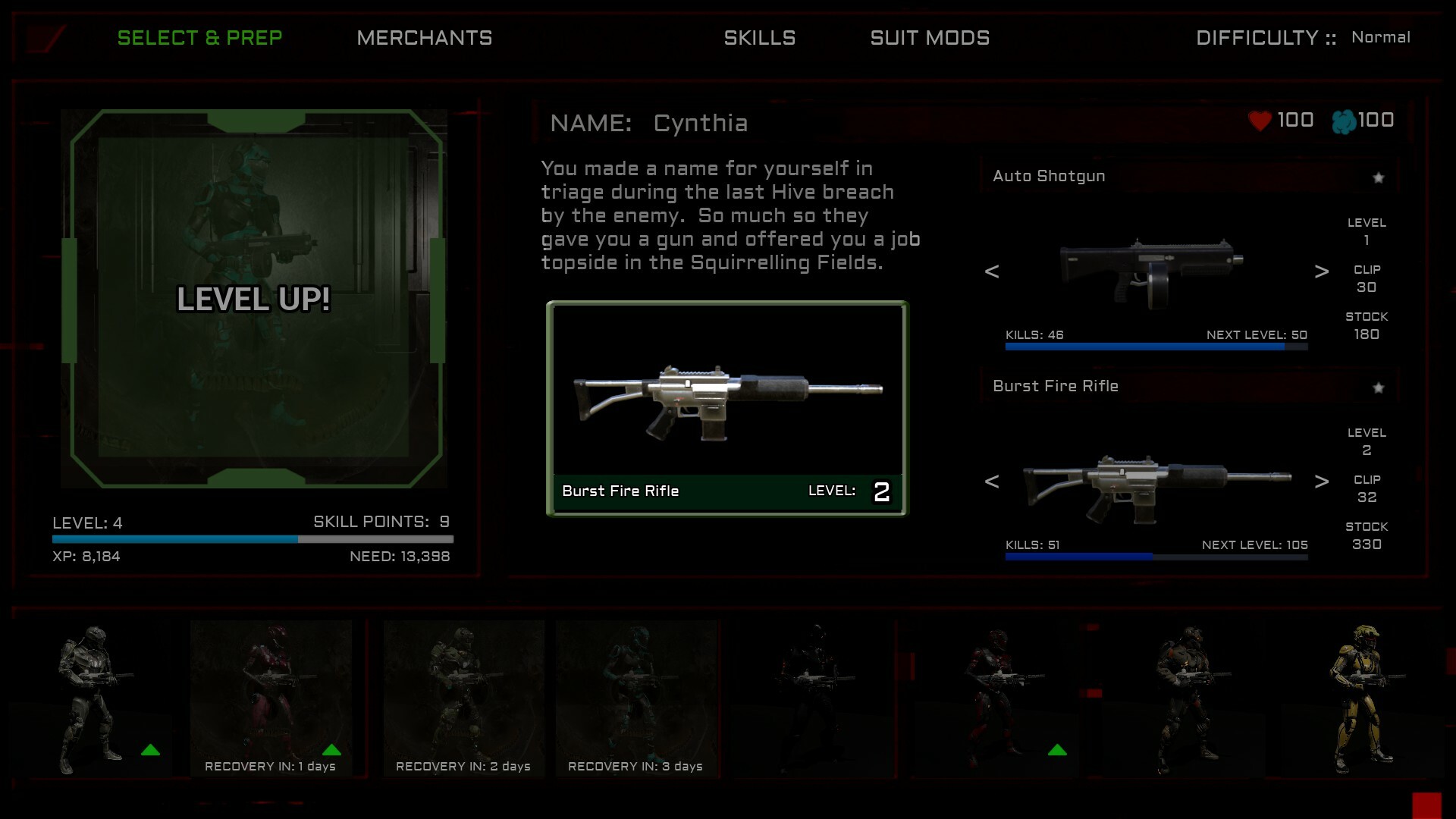Image resolution: width=1456 pixels, height=819 pixels.
Task: Select the Select & Prep tab
Action: [x=200, y=38]
